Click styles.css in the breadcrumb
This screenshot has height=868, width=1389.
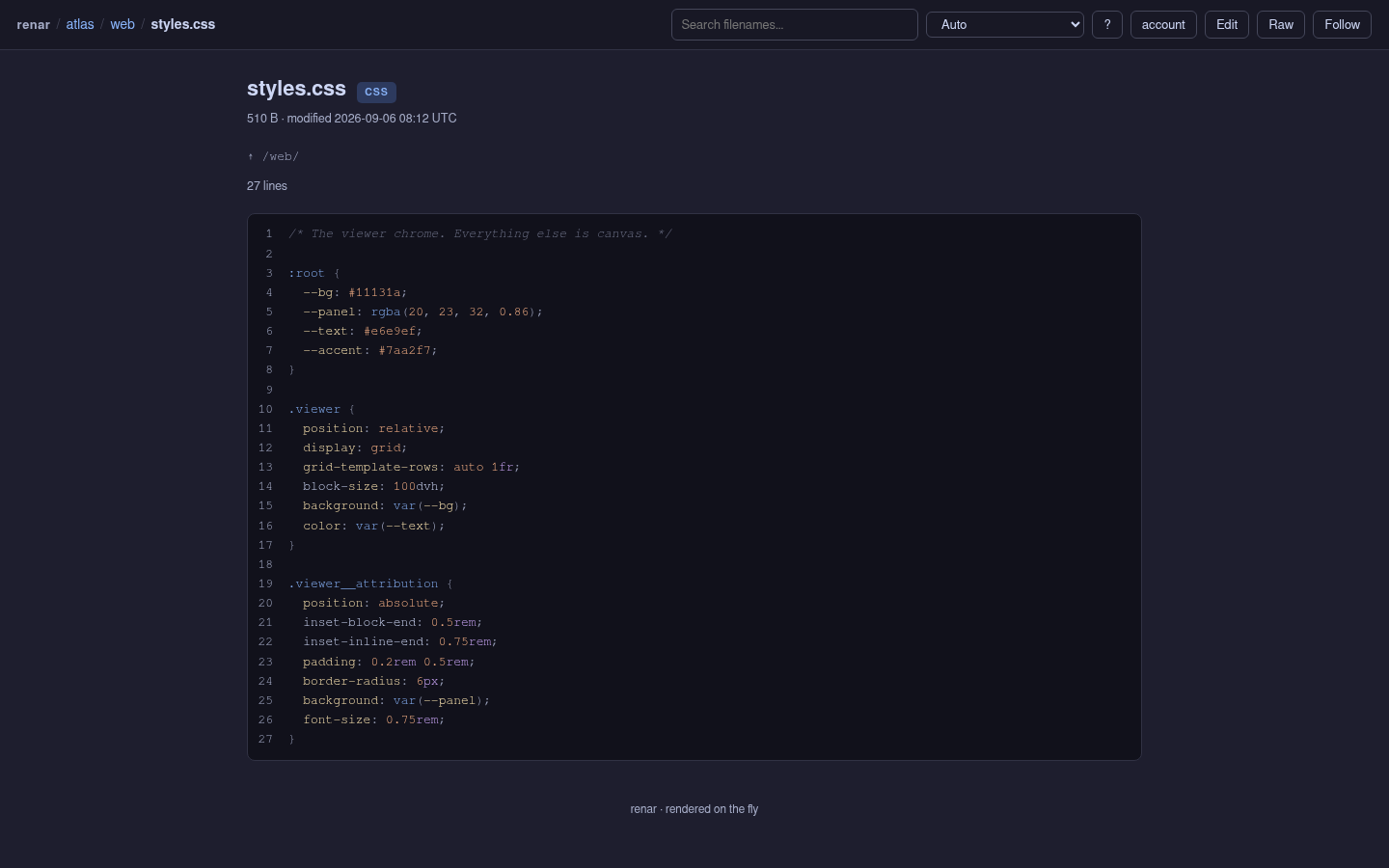click(183, 25)
